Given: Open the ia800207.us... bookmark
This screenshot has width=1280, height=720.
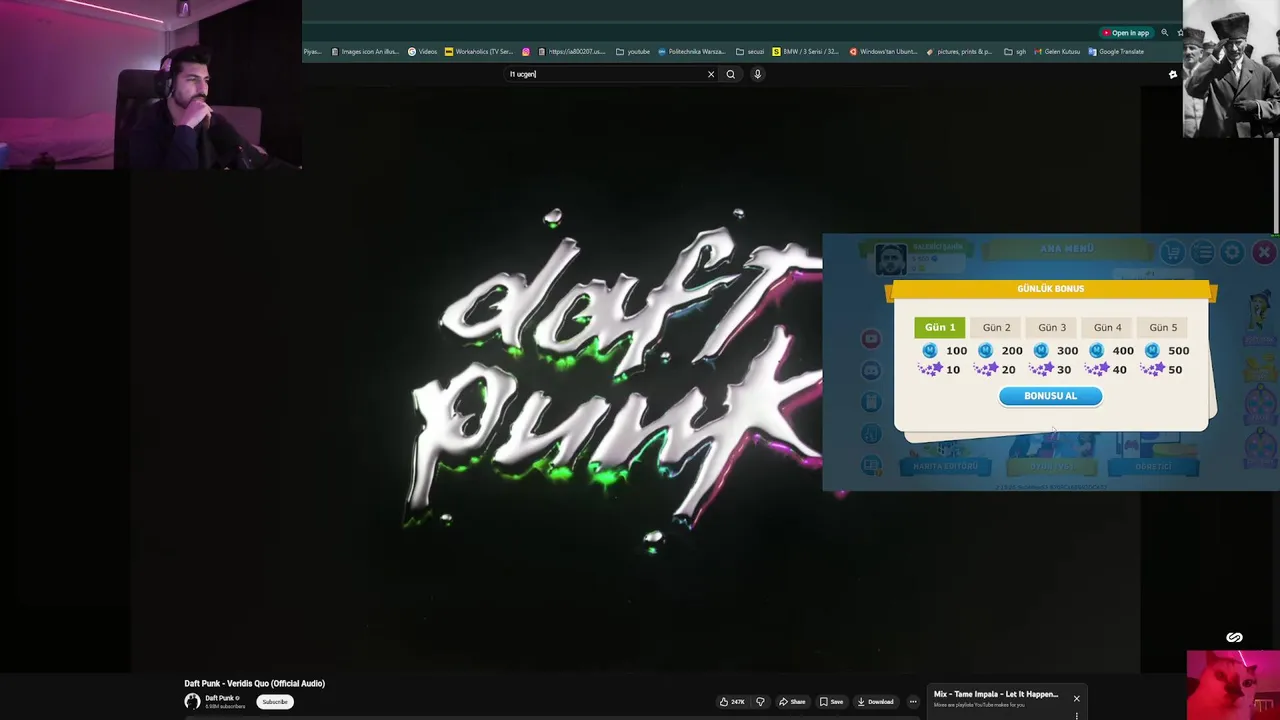Looking at the screenshot, I should click(572, 52).
